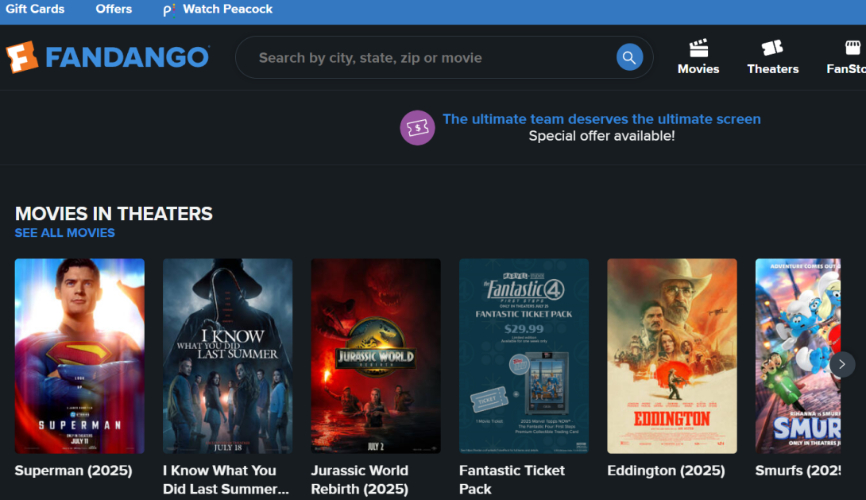The image size is (866, 500).
Task: Click the SEE ALL MOVIES link
Action: [65, 233]
